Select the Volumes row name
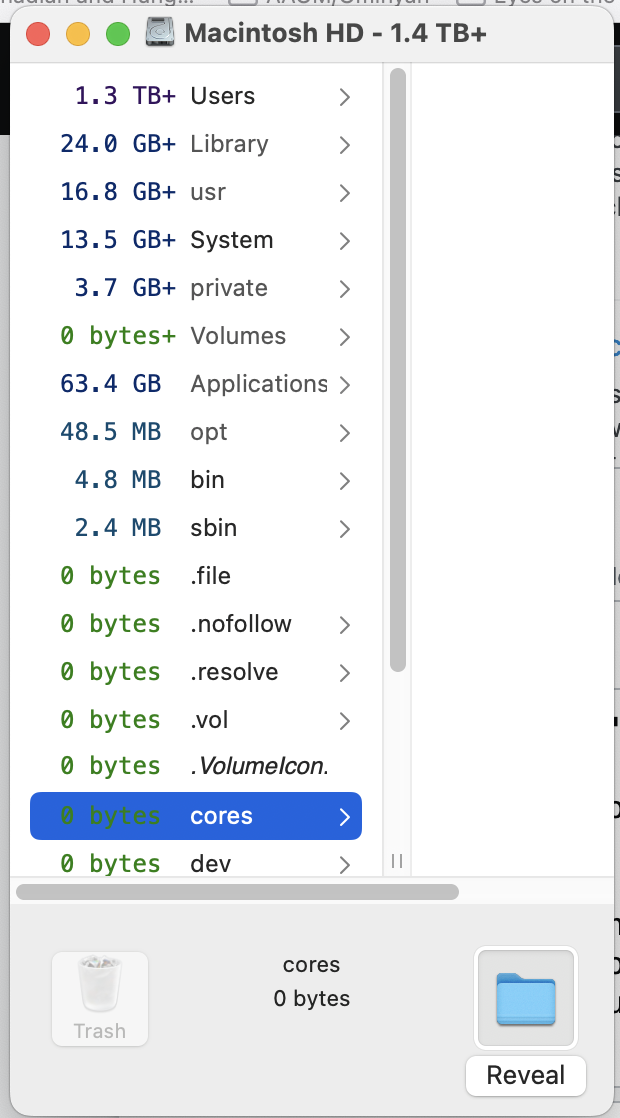Image resolution: width=620 pixels, height=1118 pixels. (238, 336)
